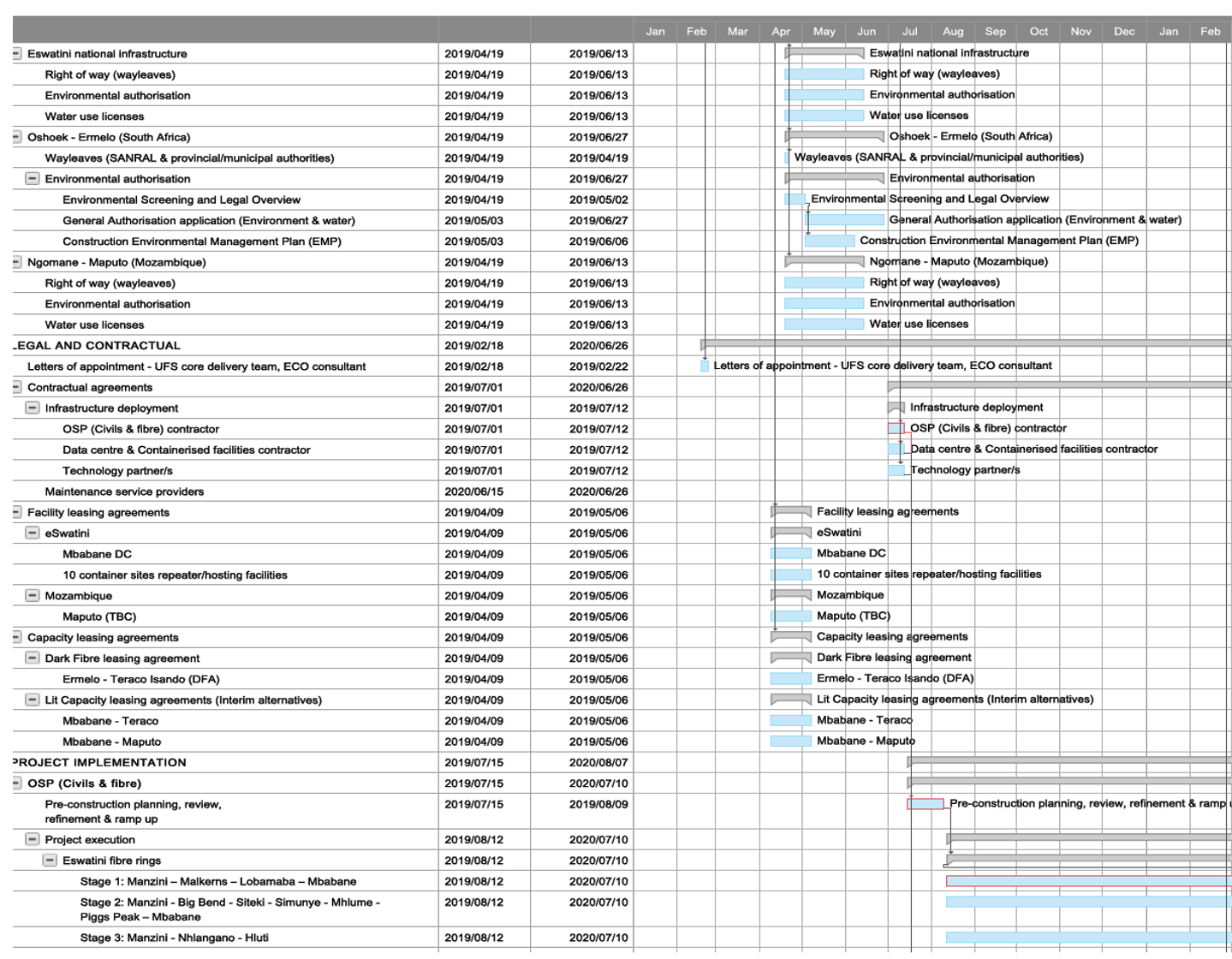Collapse the Infrastructure deployment subgroup
The image size is (1232, 959).
(33, 408)
